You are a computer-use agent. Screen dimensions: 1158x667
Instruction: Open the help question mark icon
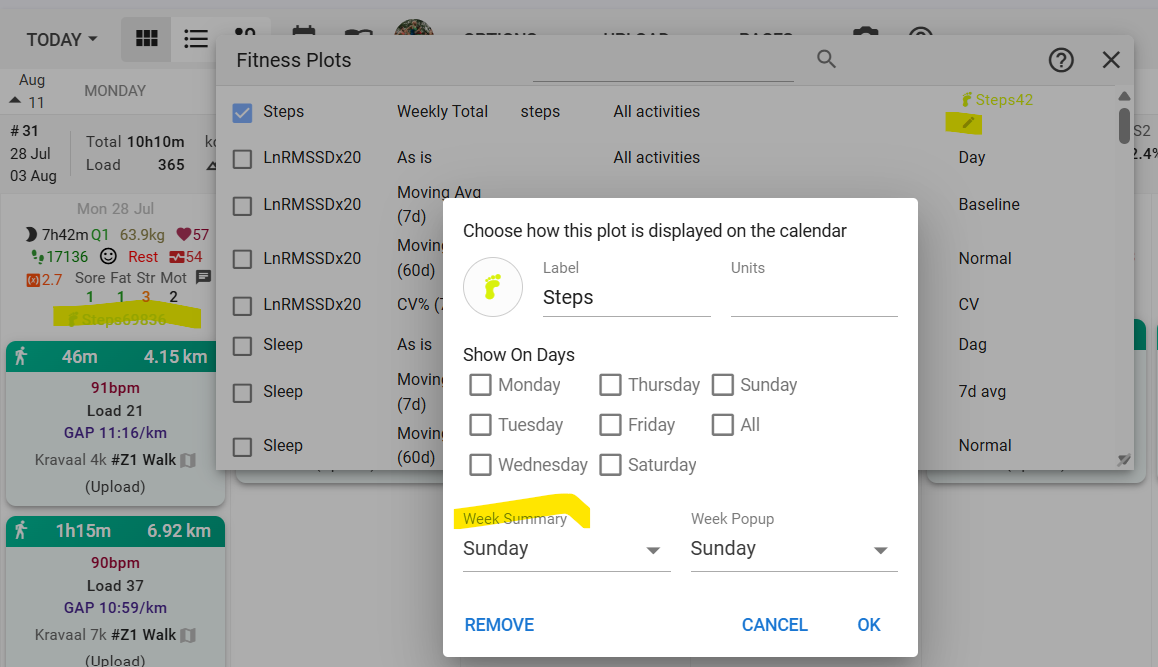tap(1061, 60)
